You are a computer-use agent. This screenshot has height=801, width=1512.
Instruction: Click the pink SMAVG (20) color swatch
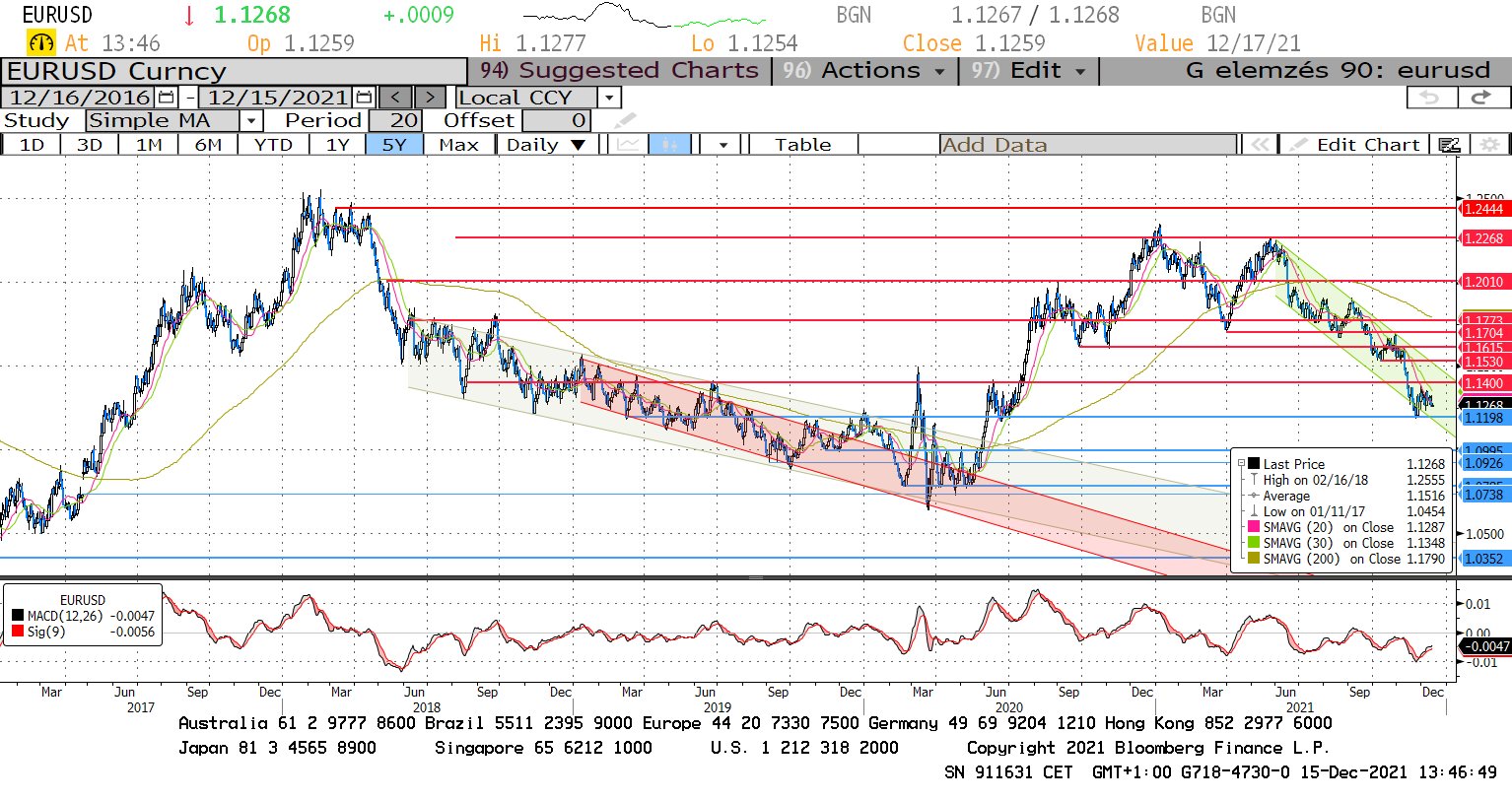(x=1254, y=527)
